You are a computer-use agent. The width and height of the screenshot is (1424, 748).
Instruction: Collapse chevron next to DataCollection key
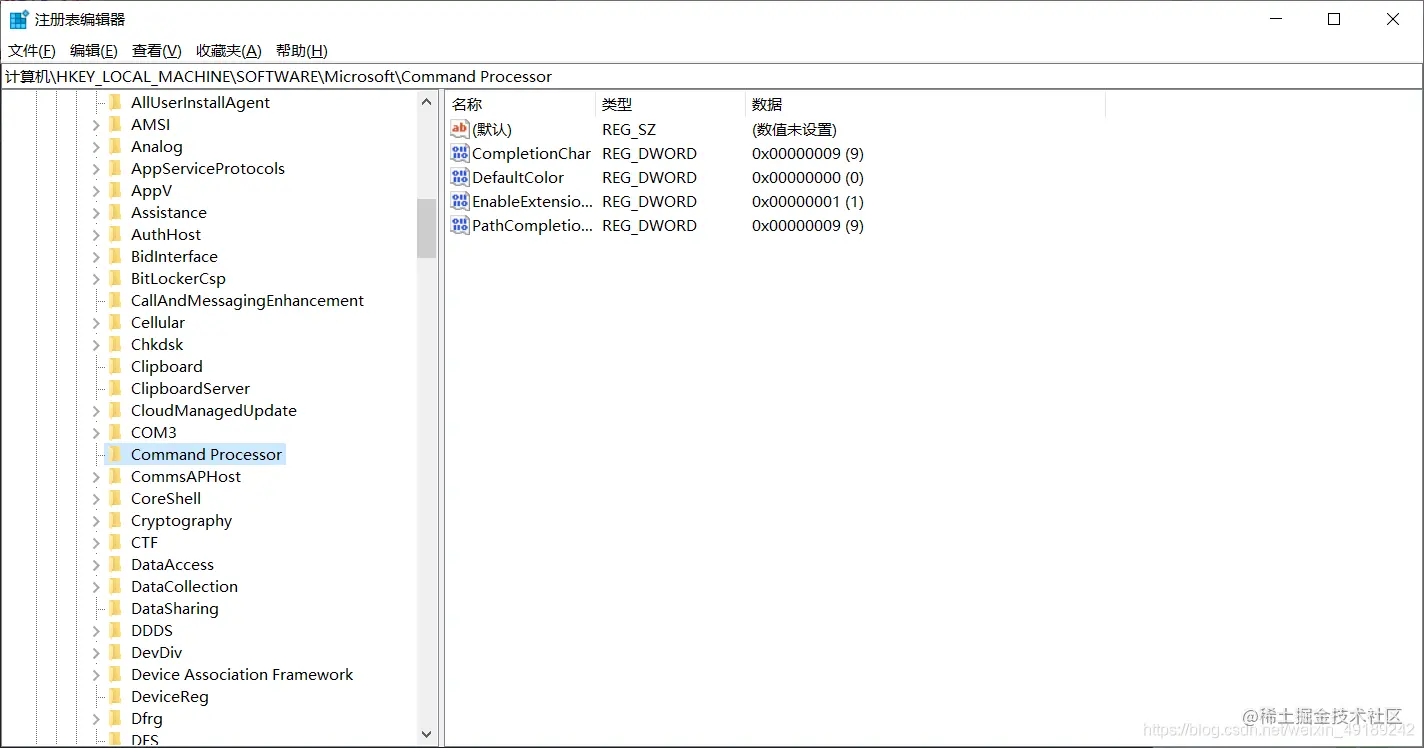[96, 586]
